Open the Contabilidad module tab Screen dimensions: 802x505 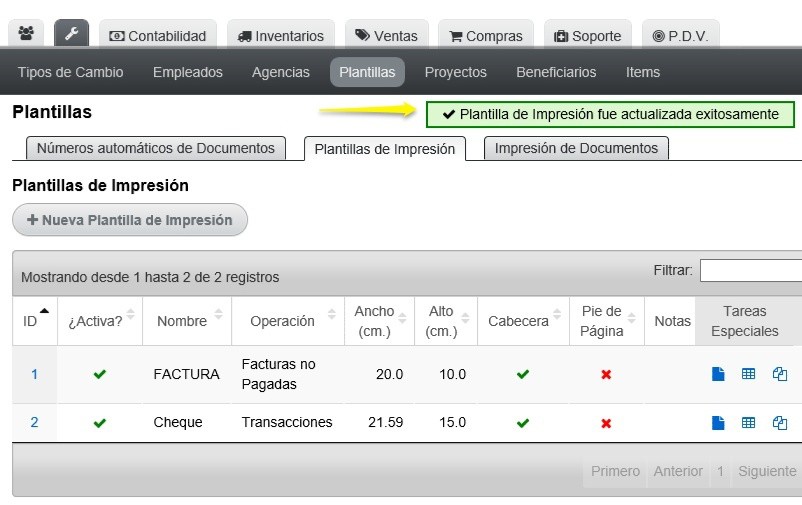158,36
